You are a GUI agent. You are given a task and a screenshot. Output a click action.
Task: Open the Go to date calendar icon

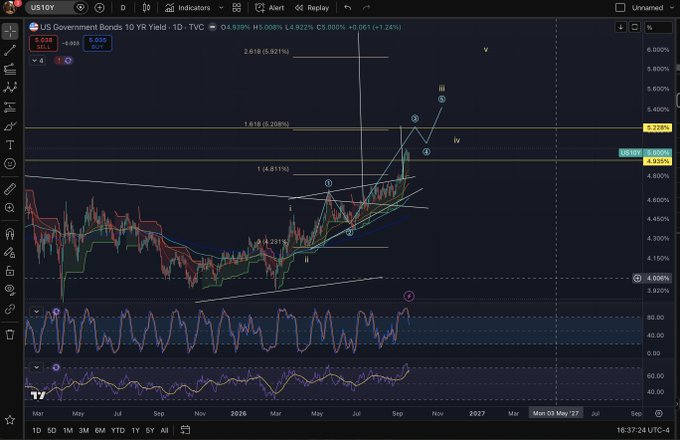point(185,430)
